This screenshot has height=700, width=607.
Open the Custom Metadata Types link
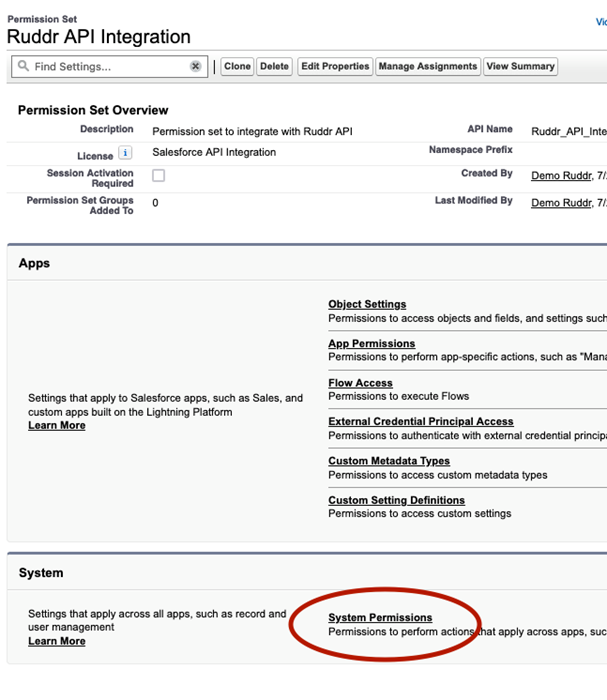click(x=389, y=461)
